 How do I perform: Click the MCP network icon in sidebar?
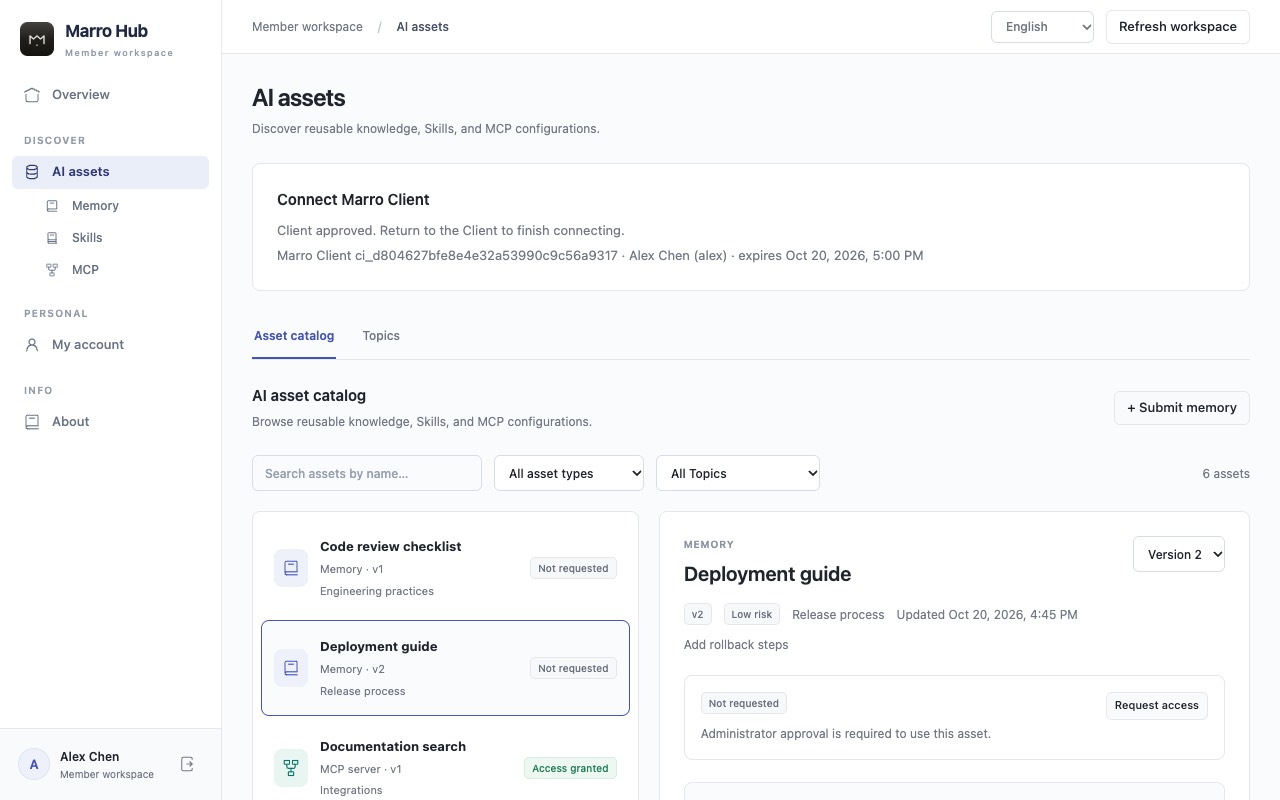[x=52, y=270]
